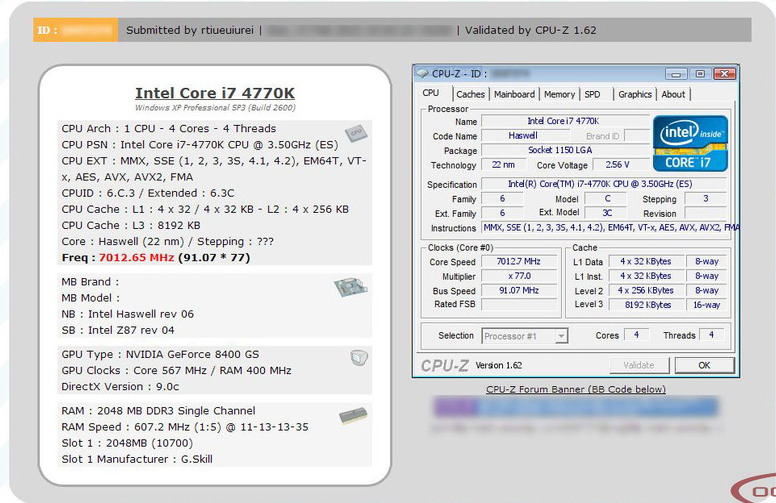Click the motherboard icon beside MB Brand

pos(351,287)
